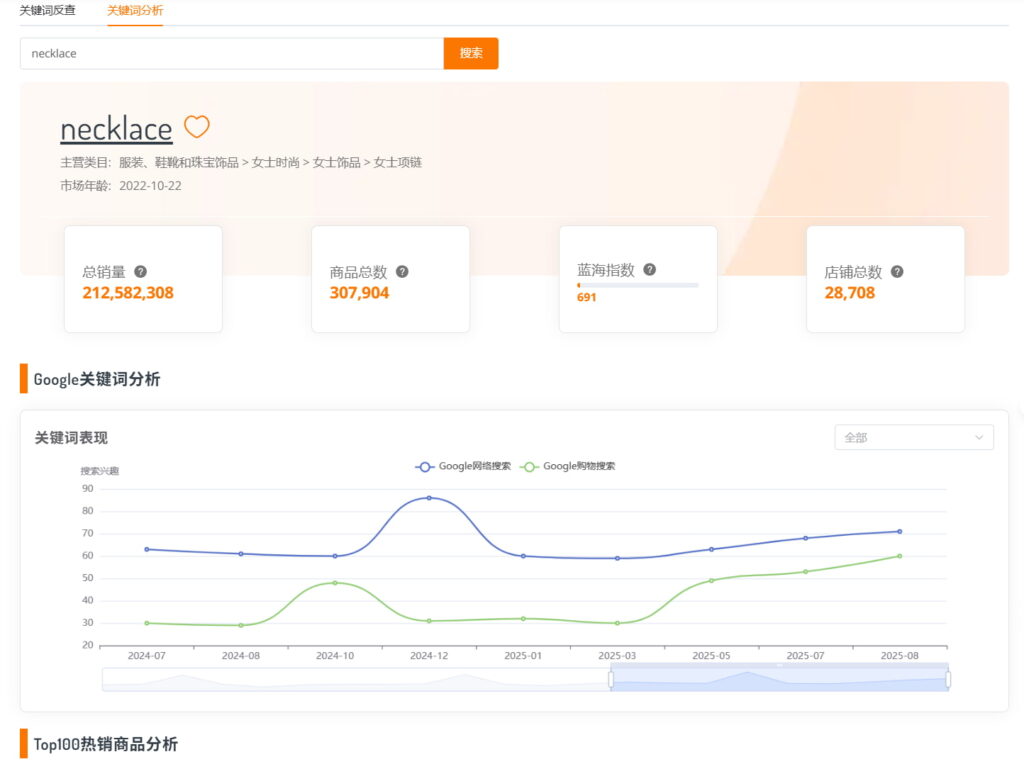Viewport: 1024px width, 769px height.
Task: Click the 店铺总数 info icon
Action: (x=897, y=270)
